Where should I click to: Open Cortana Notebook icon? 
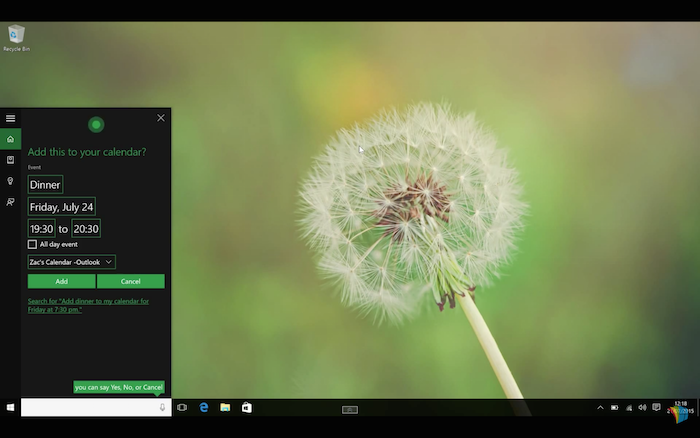pyautogui.click(x=10, y=160)
